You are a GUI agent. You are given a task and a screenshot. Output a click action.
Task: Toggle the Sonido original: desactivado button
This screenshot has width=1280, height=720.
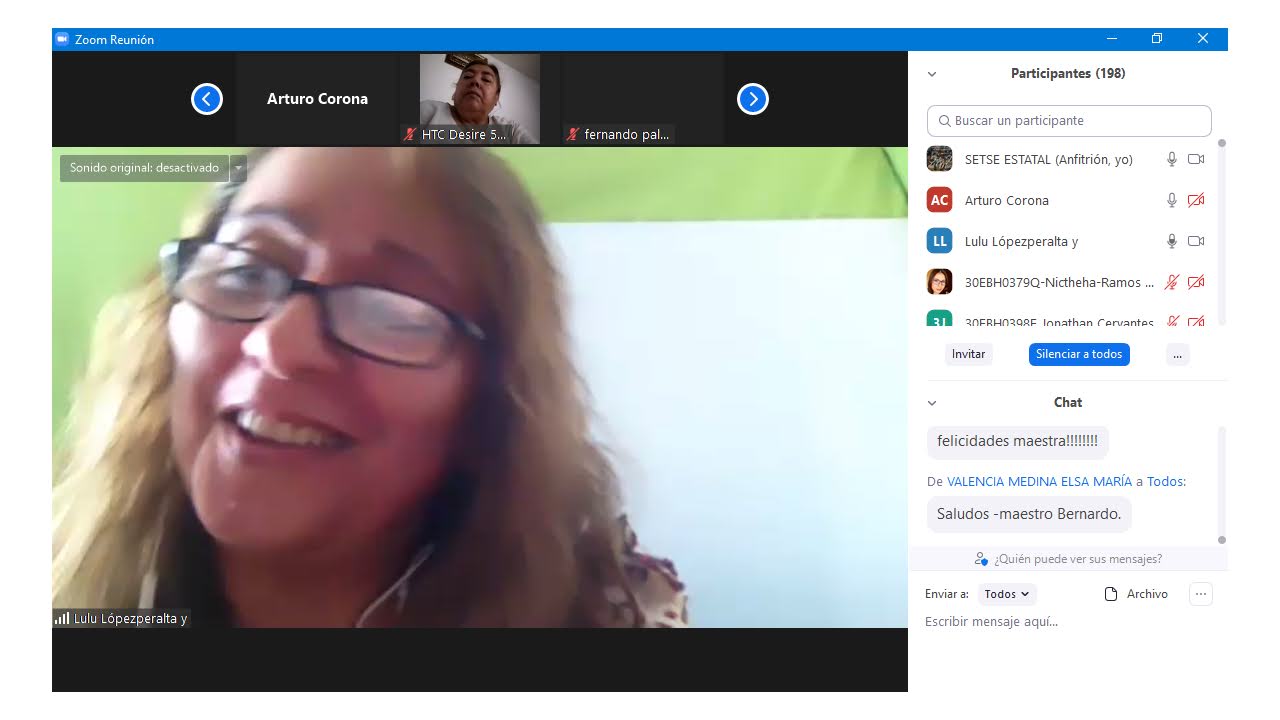point(144,168)
